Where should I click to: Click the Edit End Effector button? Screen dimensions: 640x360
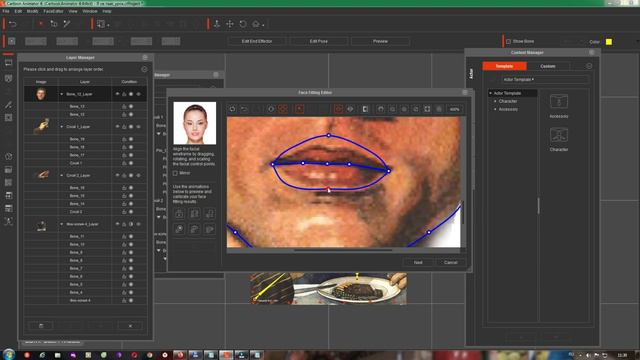click(x=257, y=41)
